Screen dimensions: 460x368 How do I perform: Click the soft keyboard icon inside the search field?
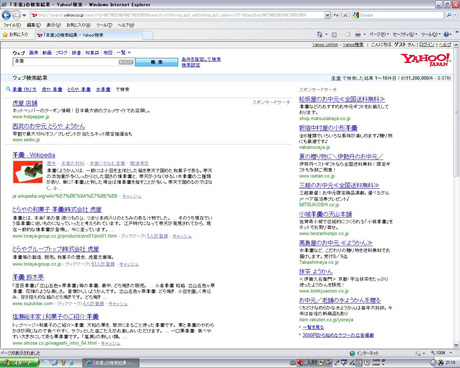[x=126, y=62]
